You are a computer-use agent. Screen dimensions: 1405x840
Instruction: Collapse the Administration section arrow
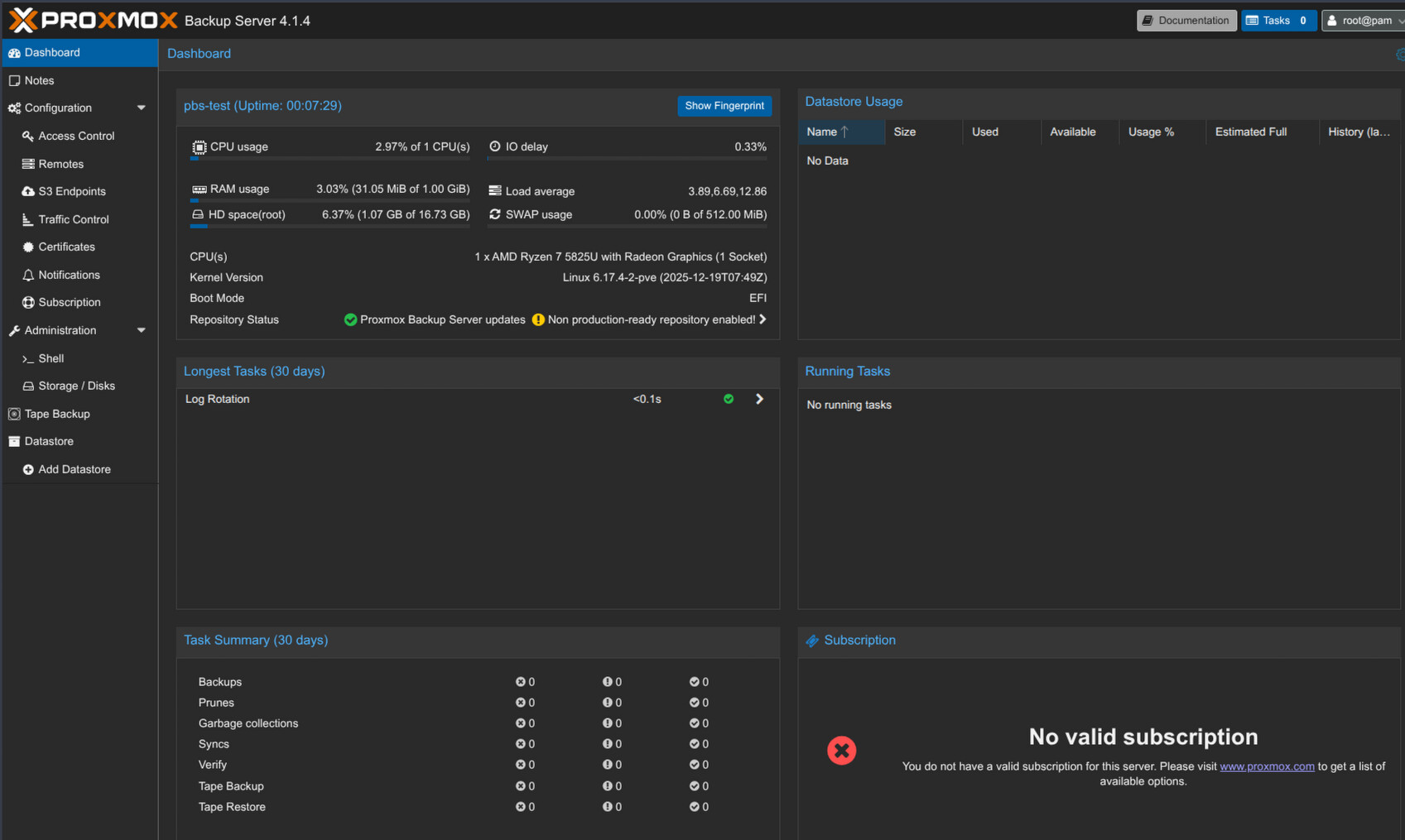[x=141, y=330]
